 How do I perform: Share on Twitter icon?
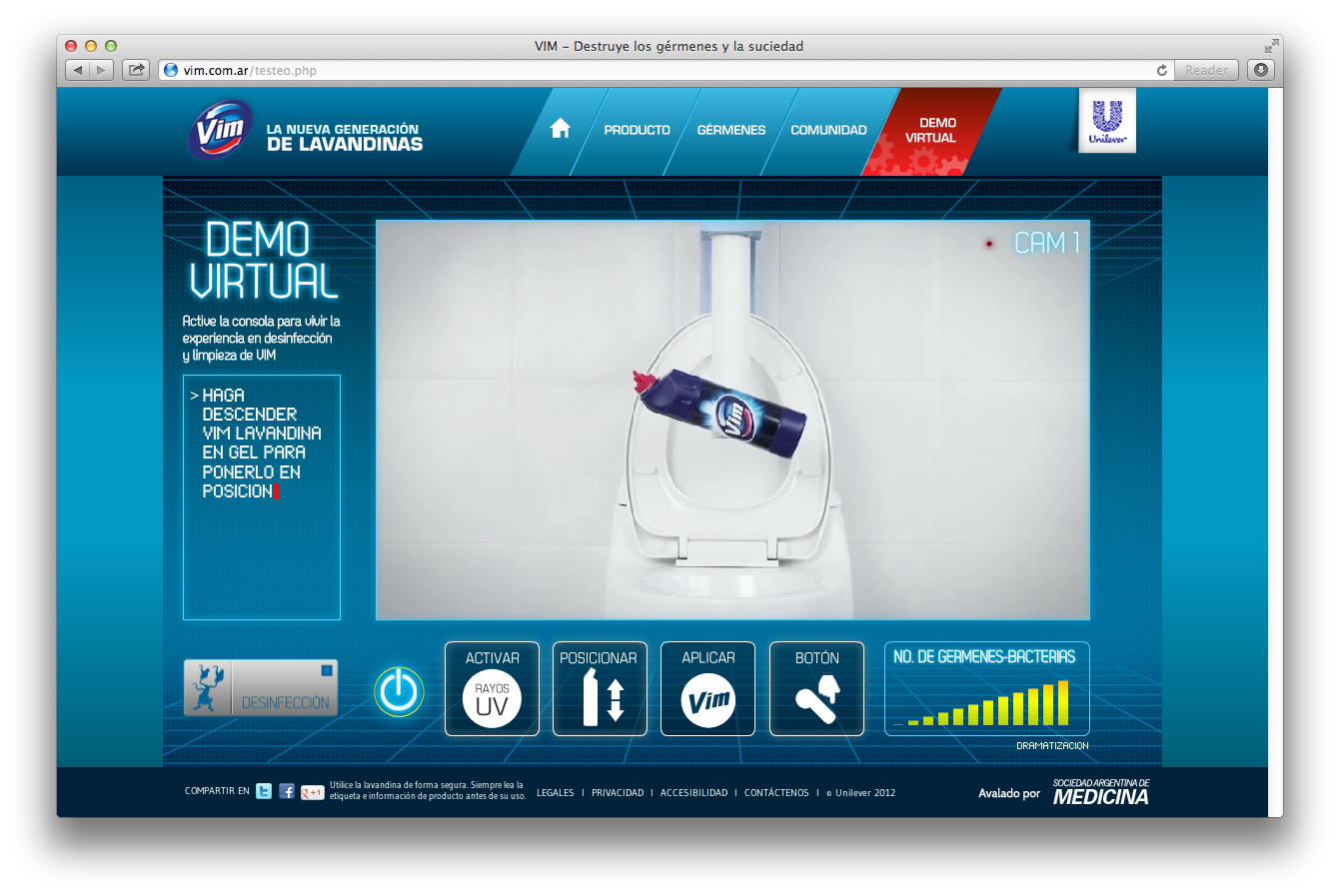[x=264, y=791]
